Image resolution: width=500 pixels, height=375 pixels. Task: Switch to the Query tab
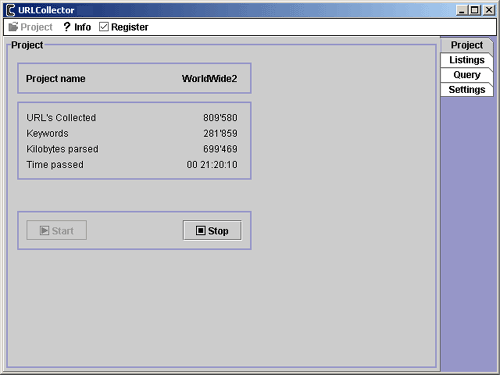[x=467, y=75]
